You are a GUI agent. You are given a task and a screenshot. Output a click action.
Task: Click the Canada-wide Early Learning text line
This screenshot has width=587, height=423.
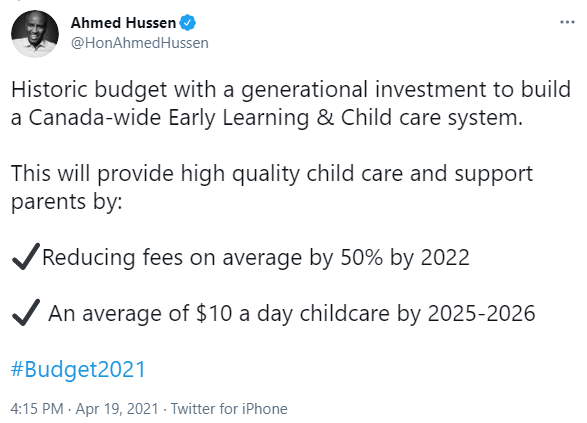[267, 118]
